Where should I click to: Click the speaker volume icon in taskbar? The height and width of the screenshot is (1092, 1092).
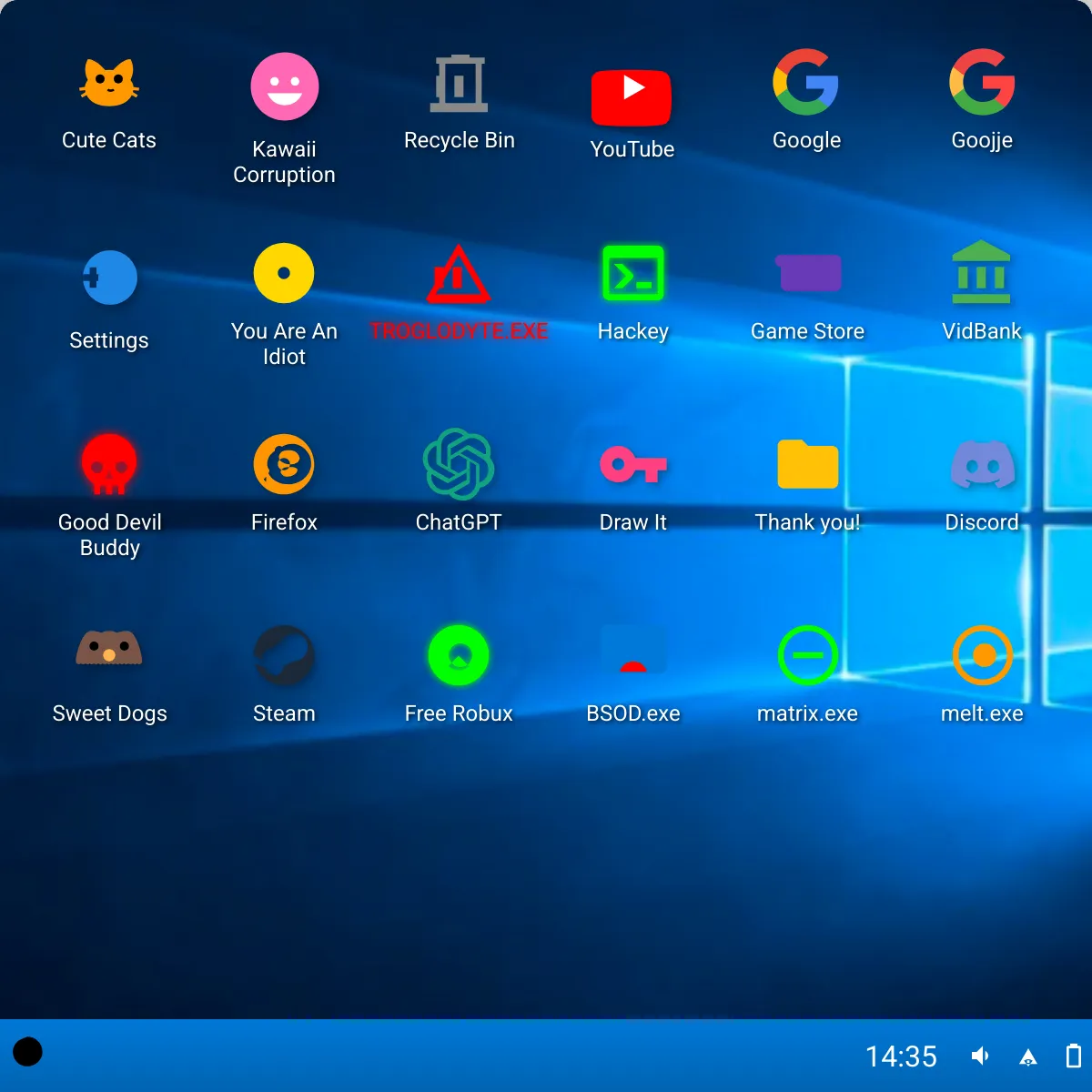coord(980,1056)
